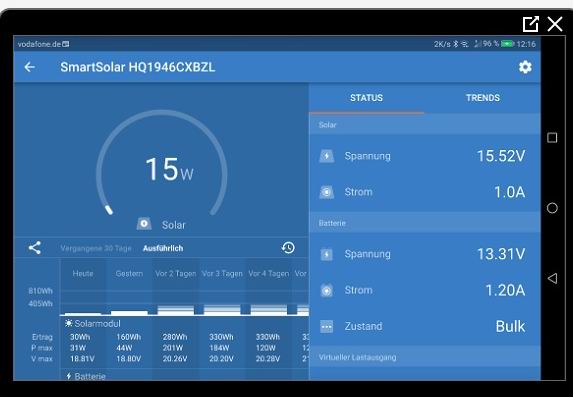573x397 pixels.
Task: Tap the share icon
Action: [35, 248]
